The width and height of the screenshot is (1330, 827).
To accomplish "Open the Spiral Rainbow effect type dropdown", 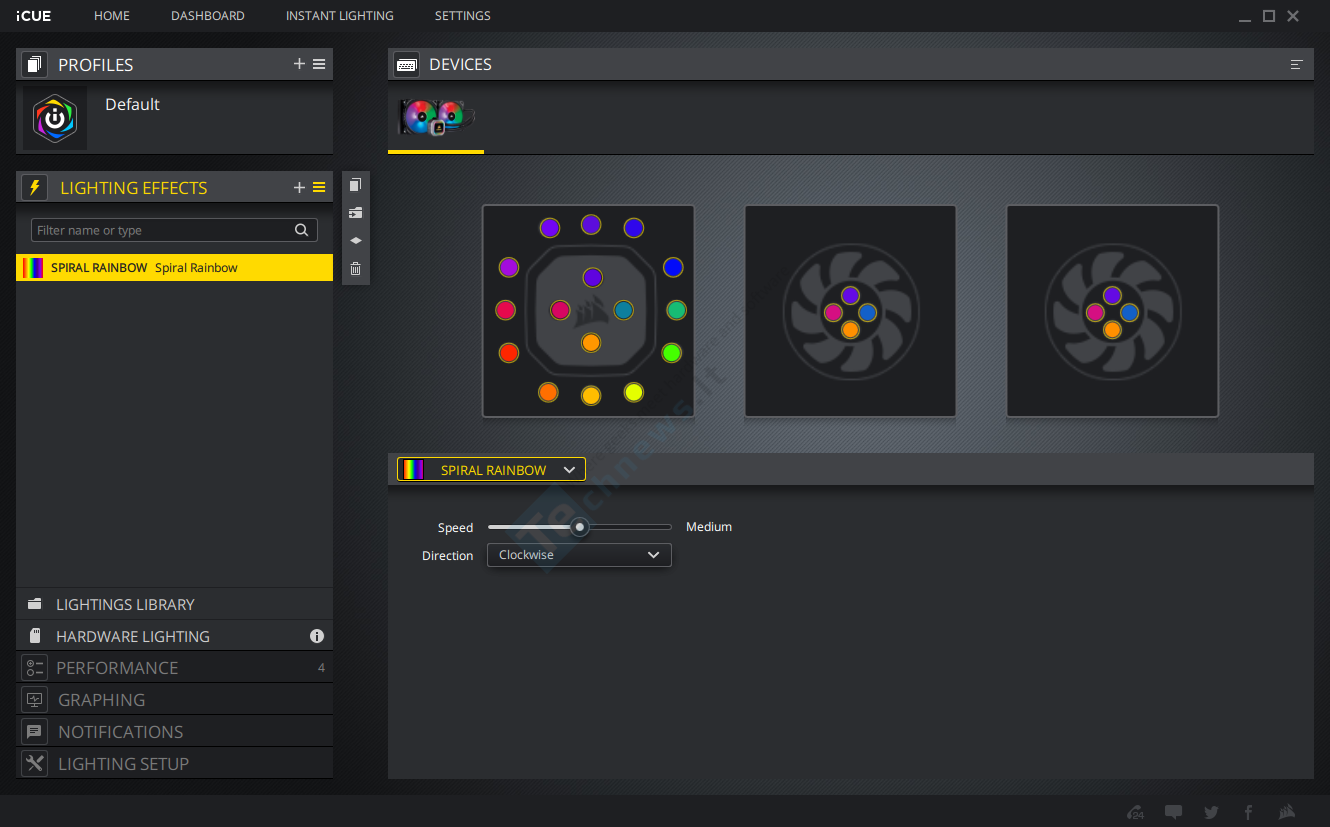I will coord(491,470).
